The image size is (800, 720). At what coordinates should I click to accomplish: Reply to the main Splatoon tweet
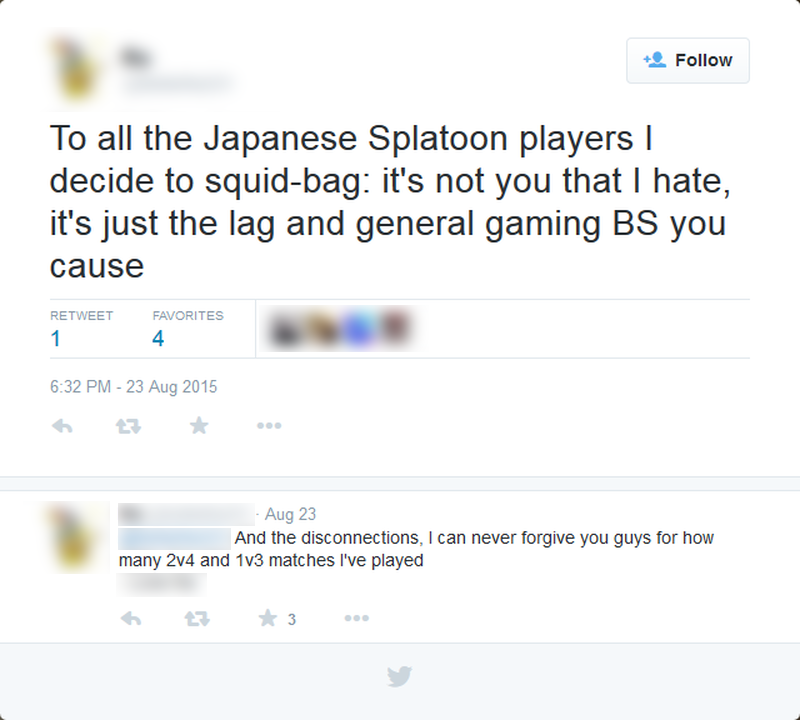pyautogui.click(x=62, y=426)
